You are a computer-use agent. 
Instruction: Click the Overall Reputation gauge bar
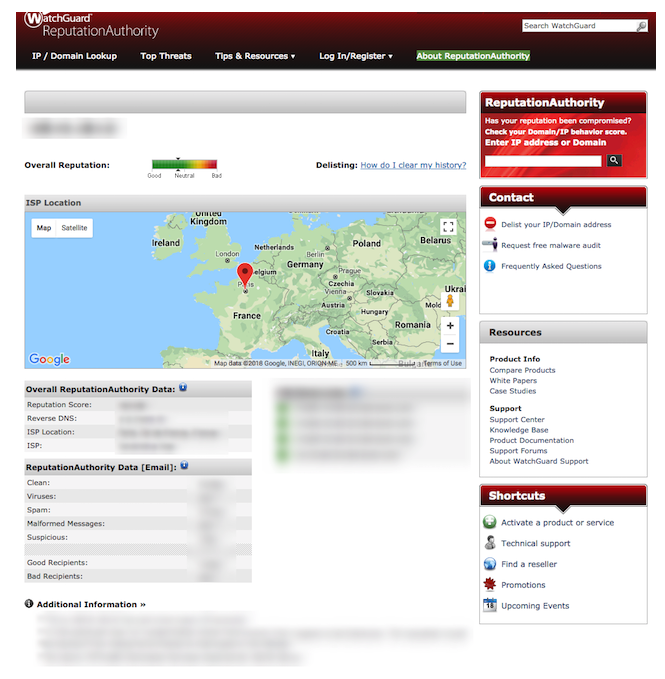pos(184,164)
